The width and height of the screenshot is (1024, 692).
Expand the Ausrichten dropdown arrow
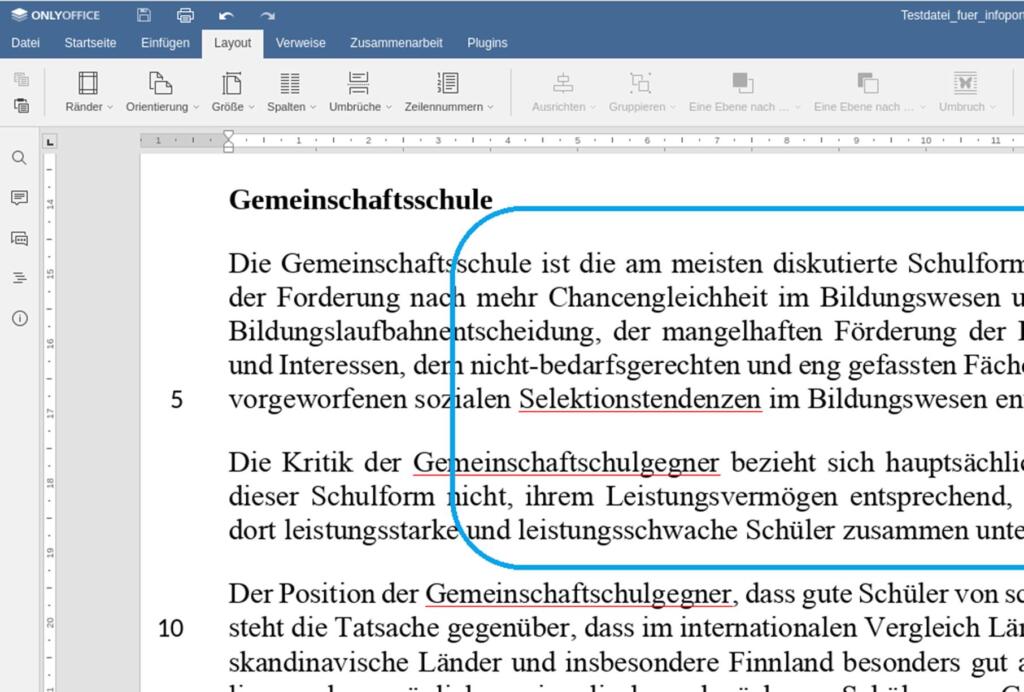(x=593, y=107)
